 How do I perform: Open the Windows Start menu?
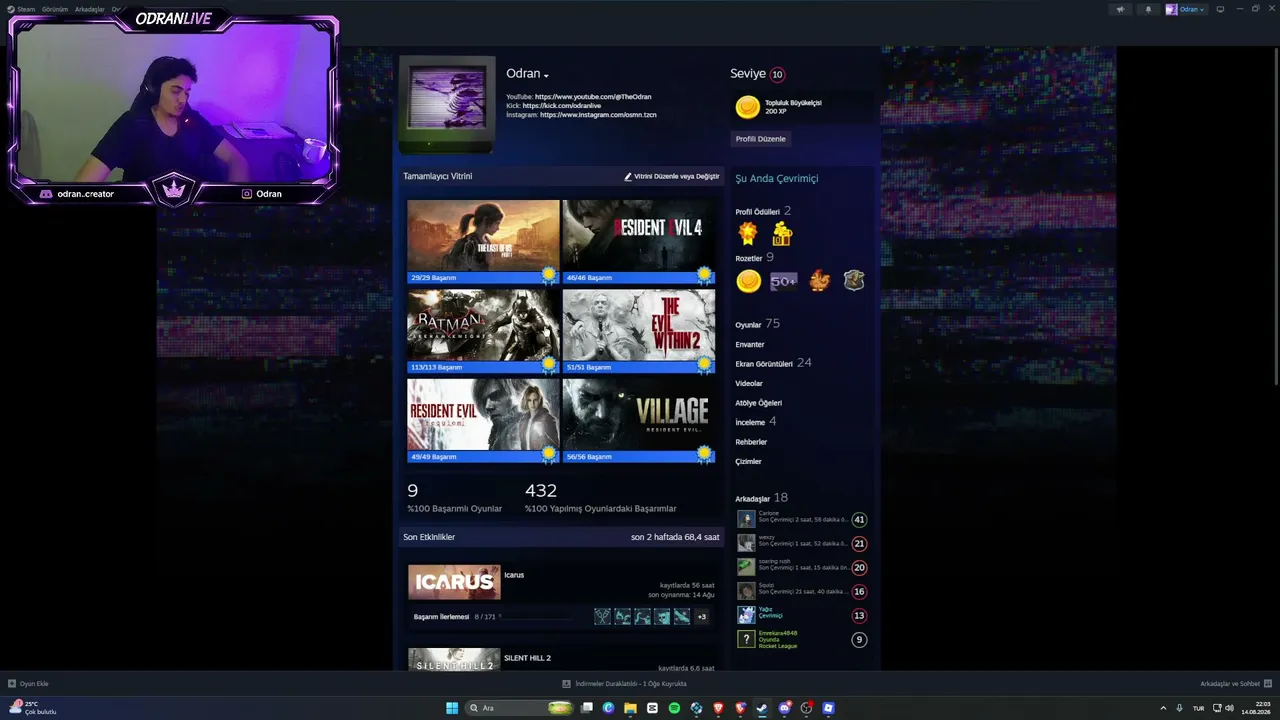tap(452, 708)
